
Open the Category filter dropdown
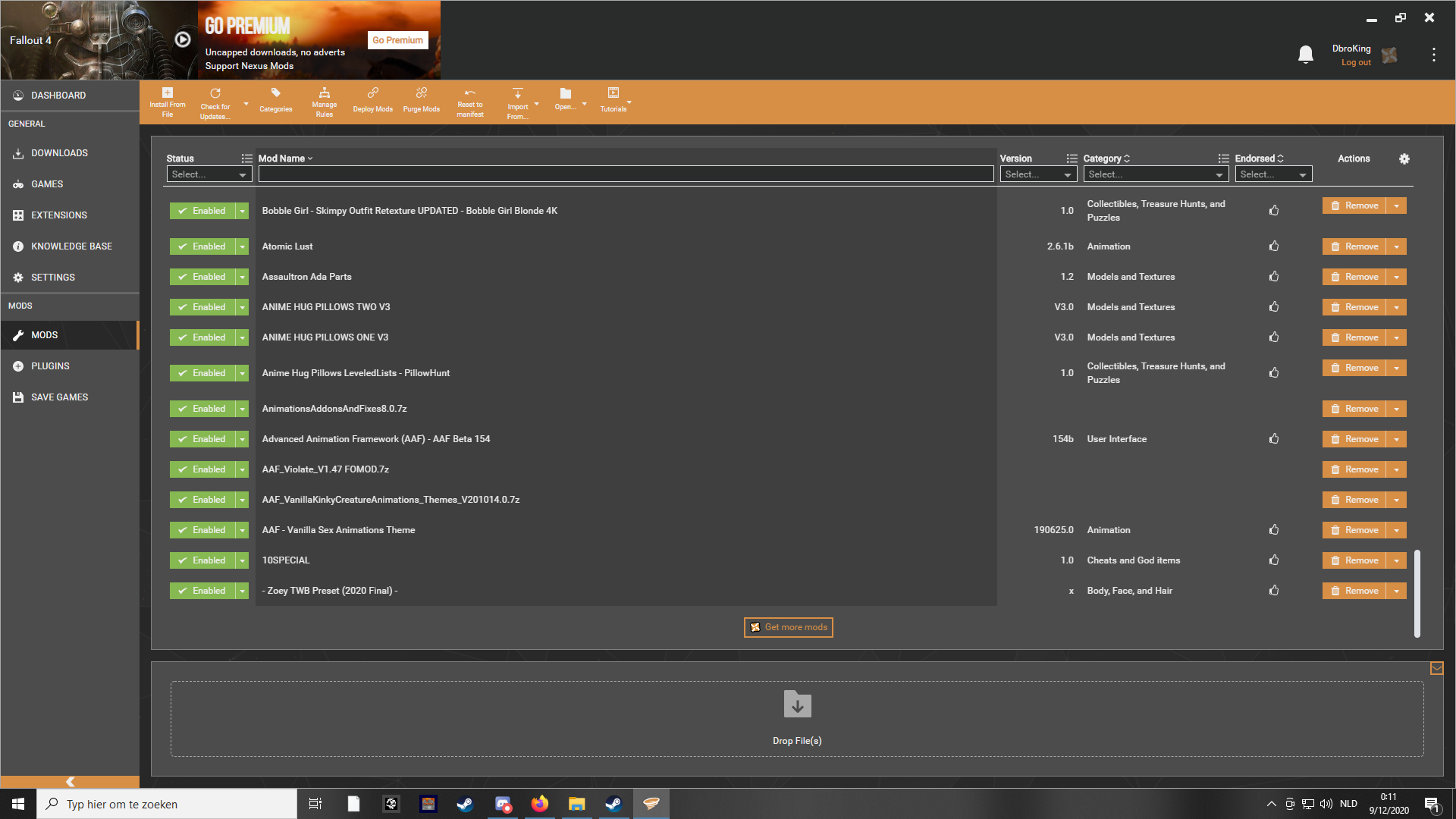click(x=1156, y=174)
